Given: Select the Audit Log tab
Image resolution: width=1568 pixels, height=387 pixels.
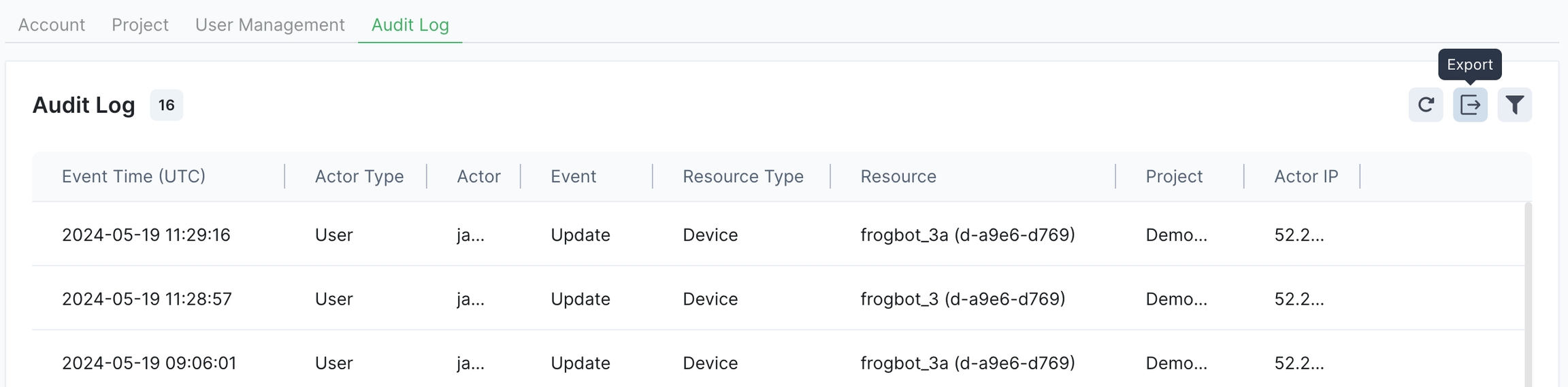Looking at the screenshot, I should click(x=410, y=25).
